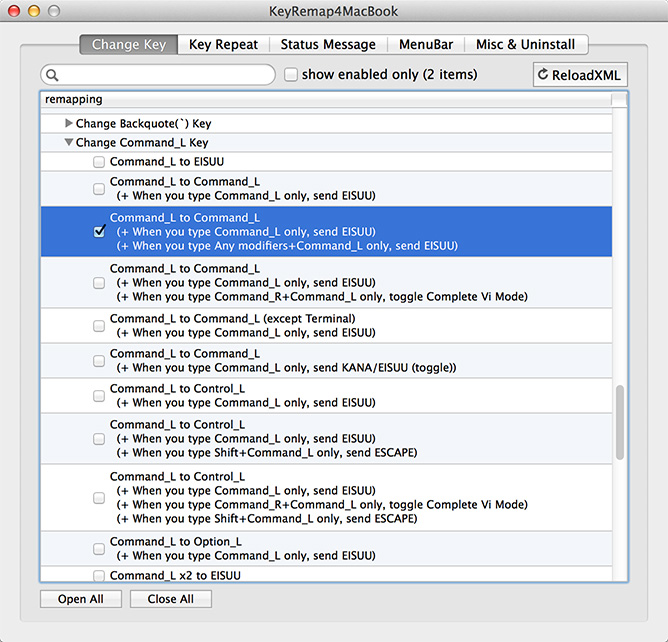Check Command_L to Control_L with Shift ESCAPE only
Image resolution: width=668 pixels, height=642 pixels.
click(99, 439)
